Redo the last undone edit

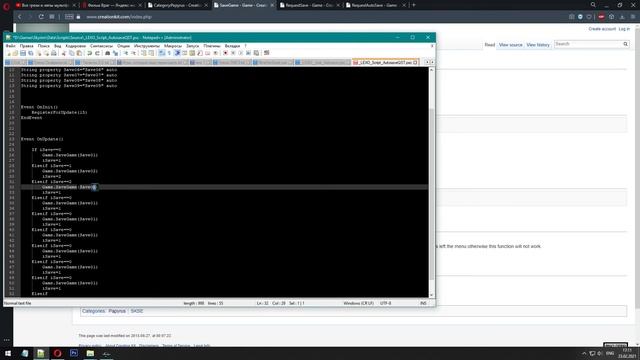(97, 53)
